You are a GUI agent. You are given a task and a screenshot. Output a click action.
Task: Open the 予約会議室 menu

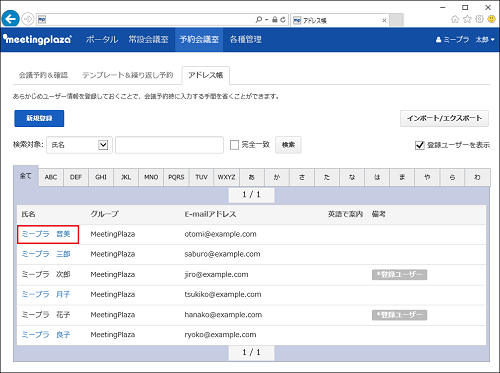[199, 39]
